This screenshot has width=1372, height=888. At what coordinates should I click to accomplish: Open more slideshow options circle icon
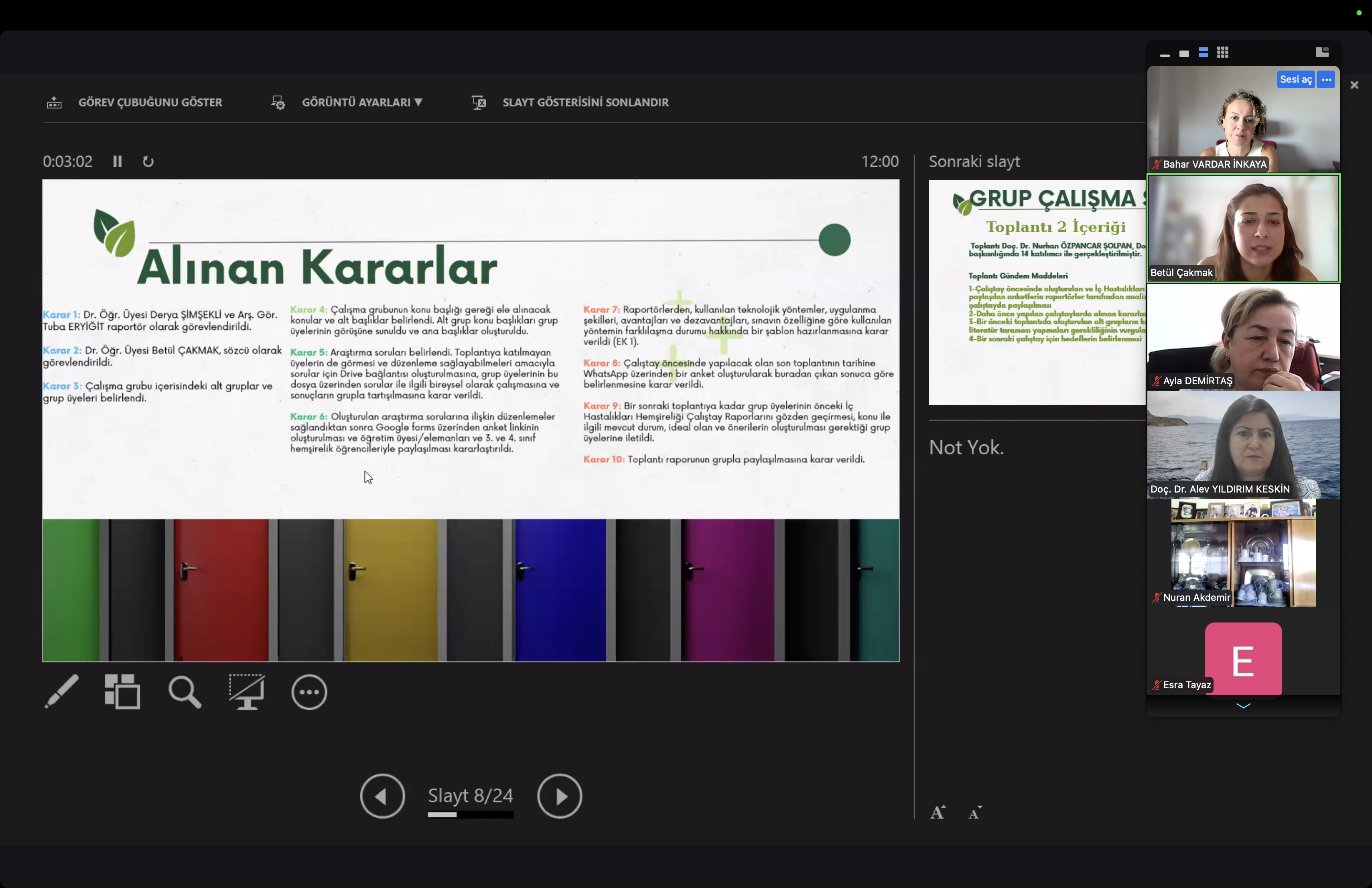coord(309,691)
